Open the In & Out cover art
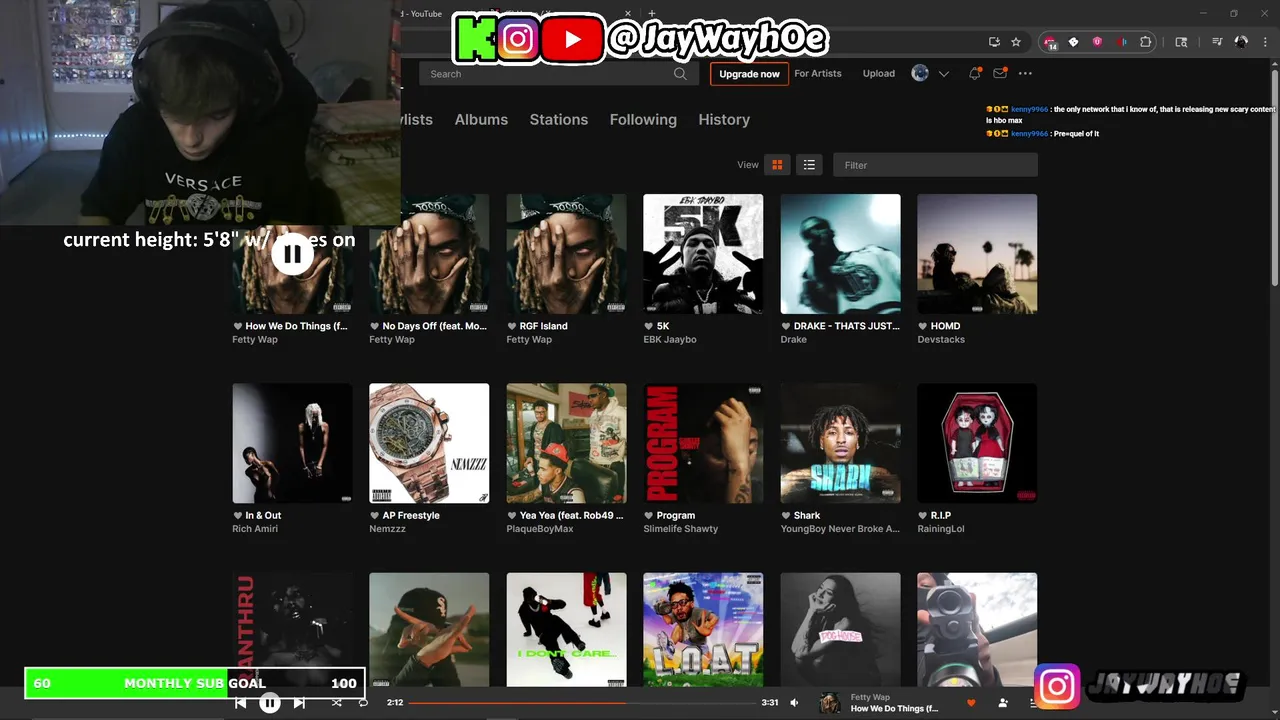The image size is (1280, 720). point(292,443)
